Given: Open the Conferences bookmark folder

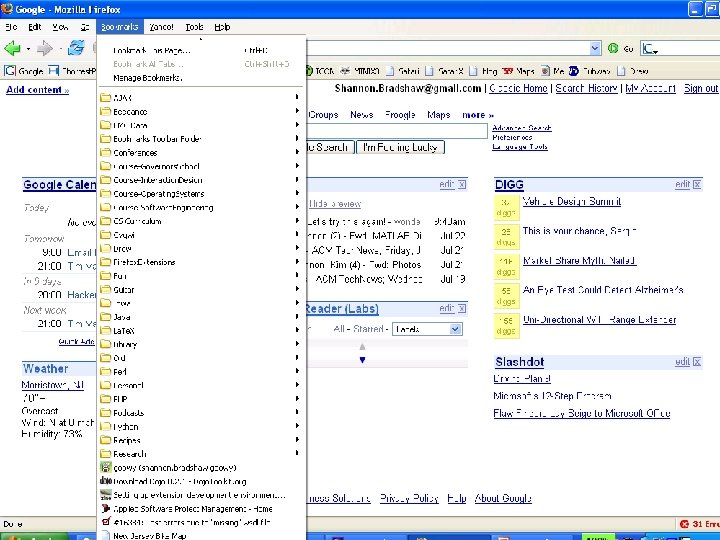Looking at the screenshot, I should click(200, 152).
